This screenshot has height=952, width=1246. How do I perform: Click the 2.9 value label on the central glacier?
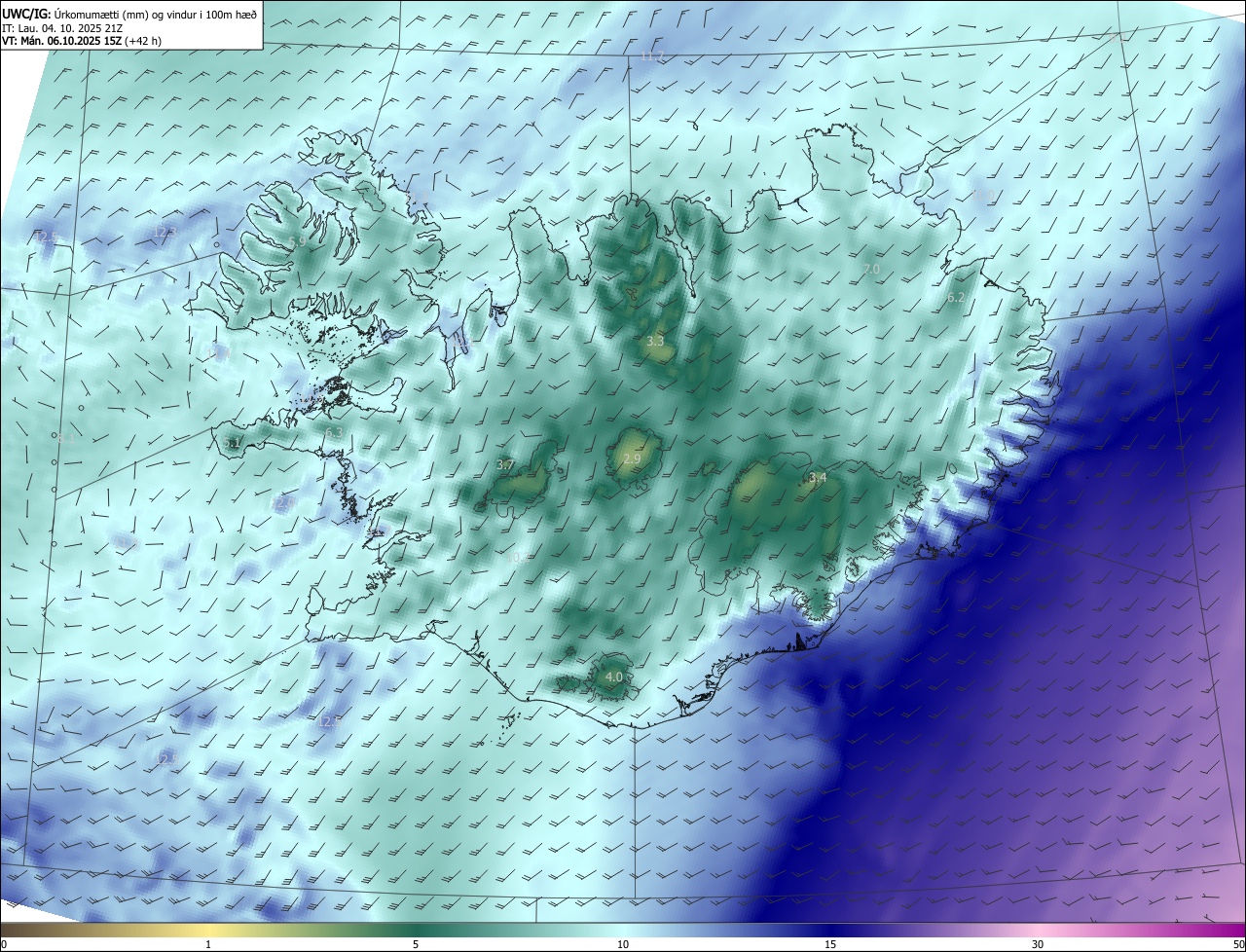(632, 458)
